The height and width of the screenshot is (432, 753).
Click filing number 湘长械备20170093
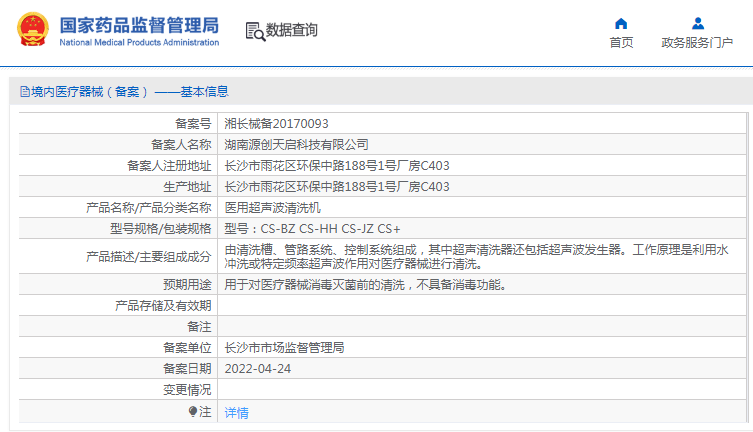point(276,124)
